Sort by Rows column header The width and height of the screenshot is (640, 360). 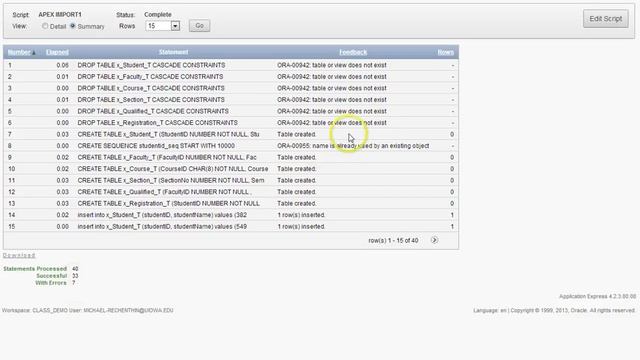click(446, 52)
